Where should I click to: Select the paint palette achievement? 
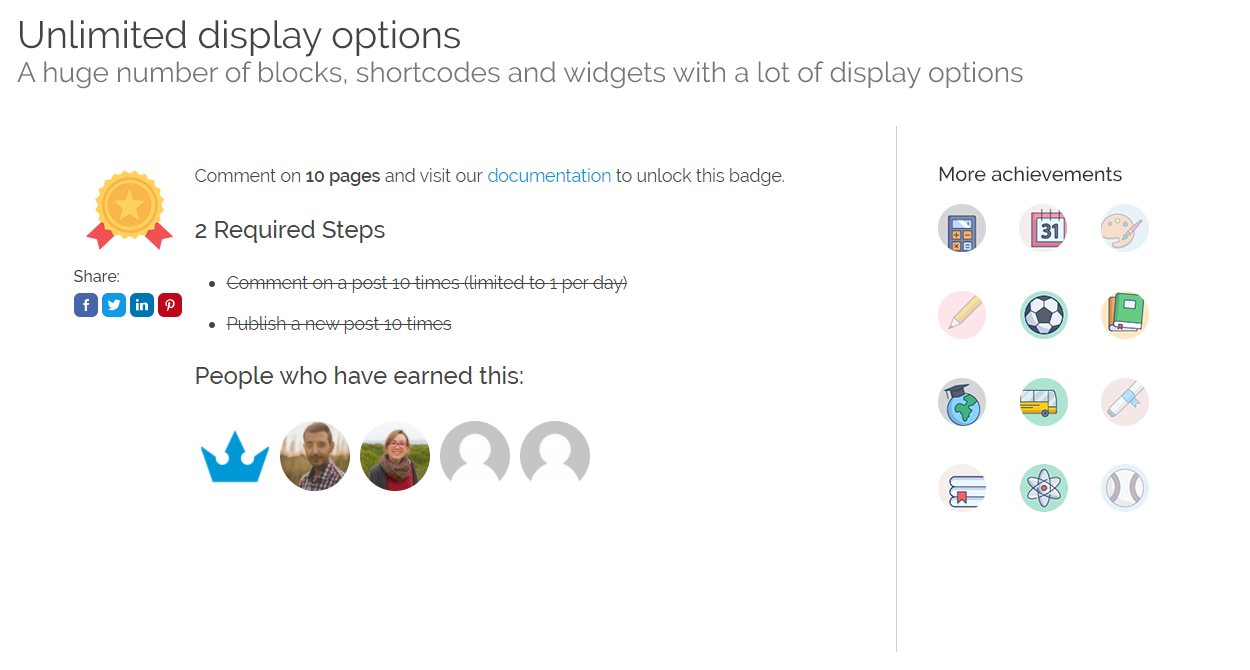(1125, 229)
